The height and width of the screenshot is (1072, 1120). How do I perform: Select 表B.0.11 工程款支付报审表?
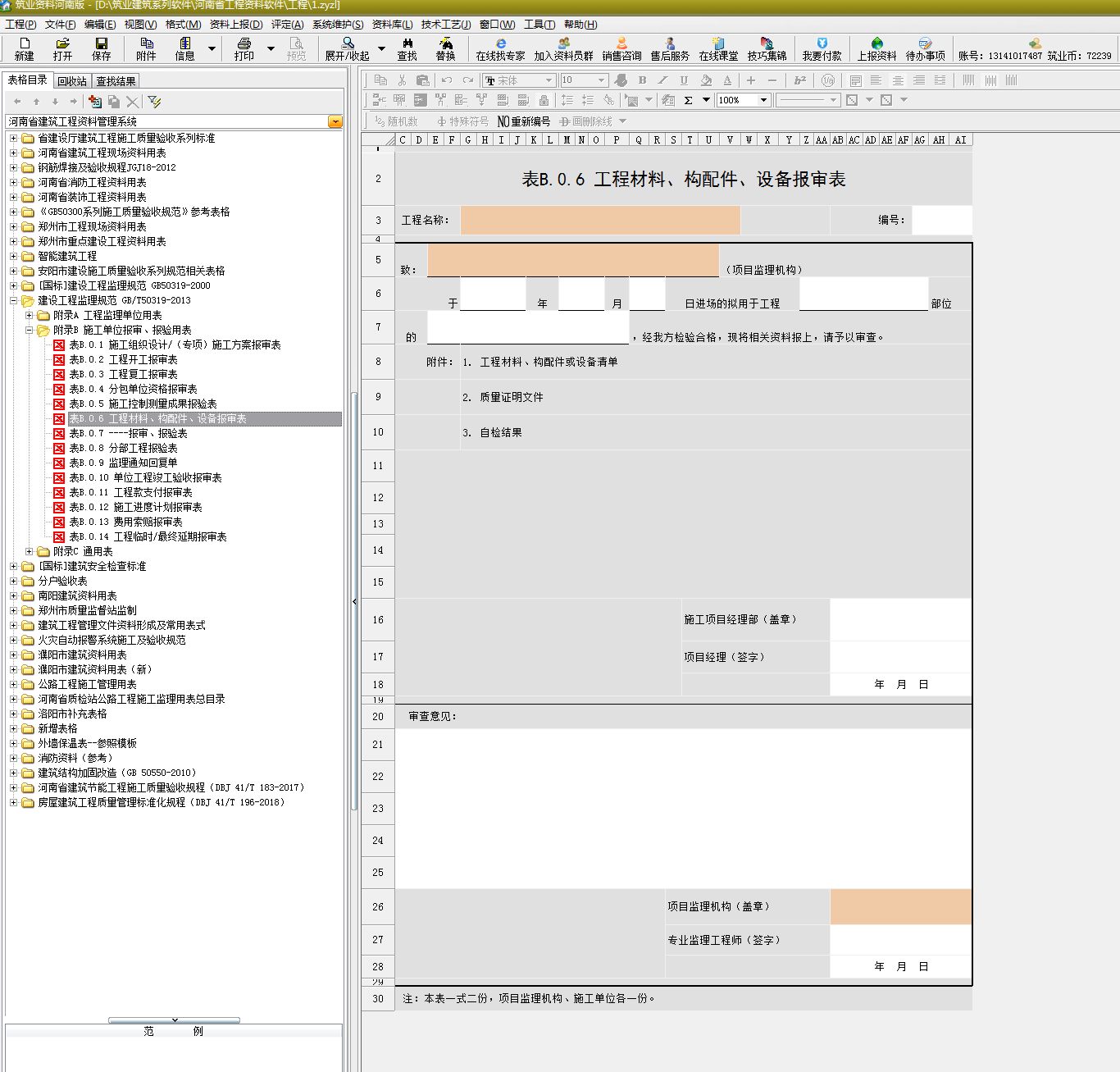(x=130, y=492)
